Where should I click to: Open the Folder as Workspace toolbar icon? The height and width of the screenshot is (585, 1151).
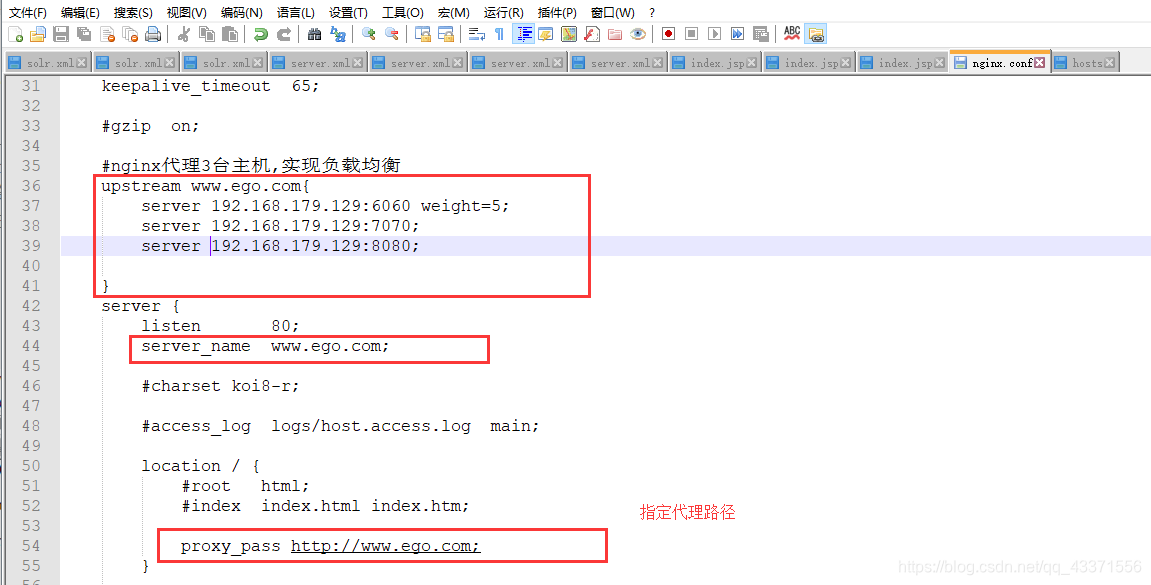[x=614, y=34]
